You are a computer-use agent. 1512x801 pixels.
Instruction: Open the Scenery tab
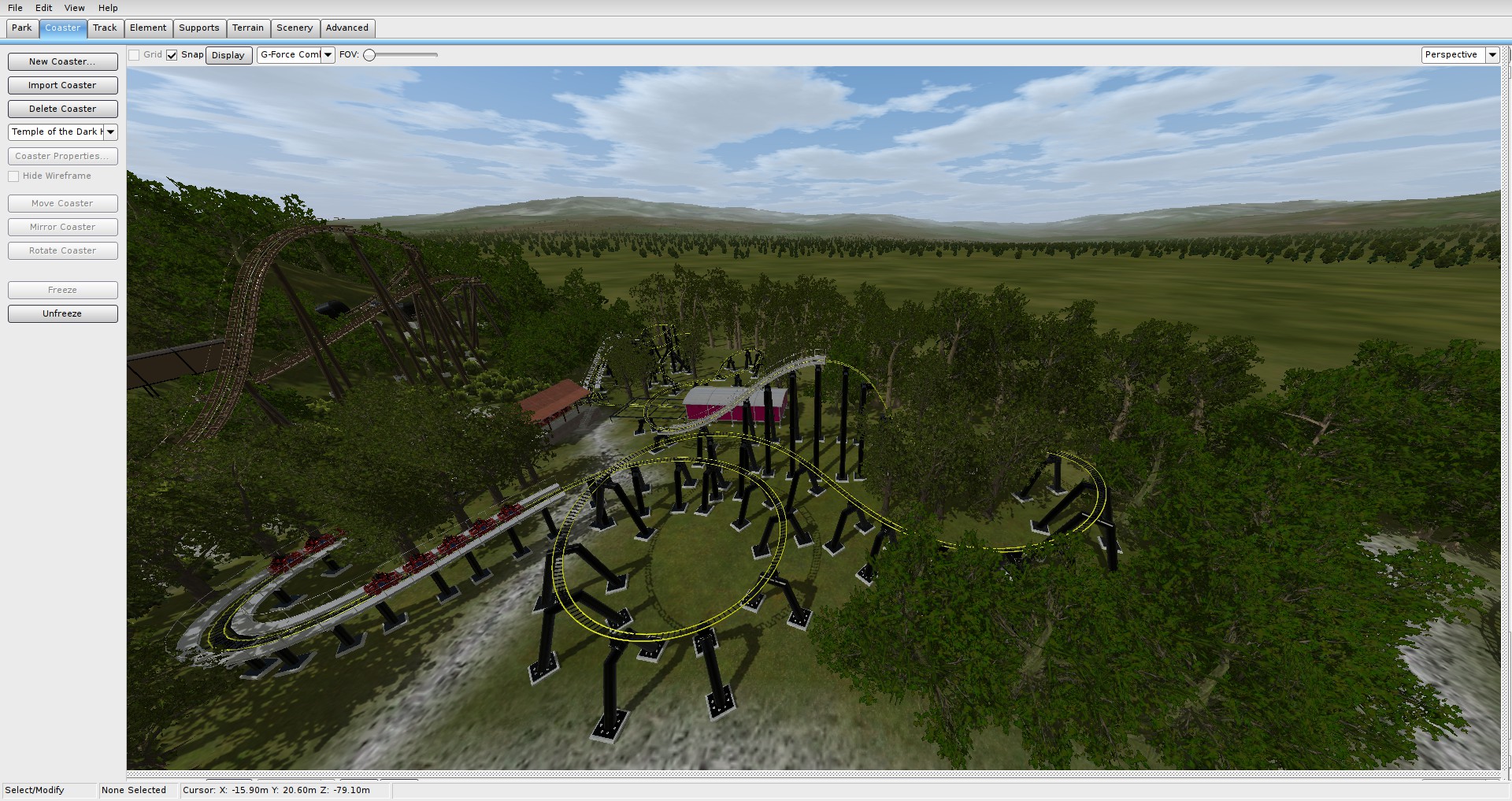(295, 28)
